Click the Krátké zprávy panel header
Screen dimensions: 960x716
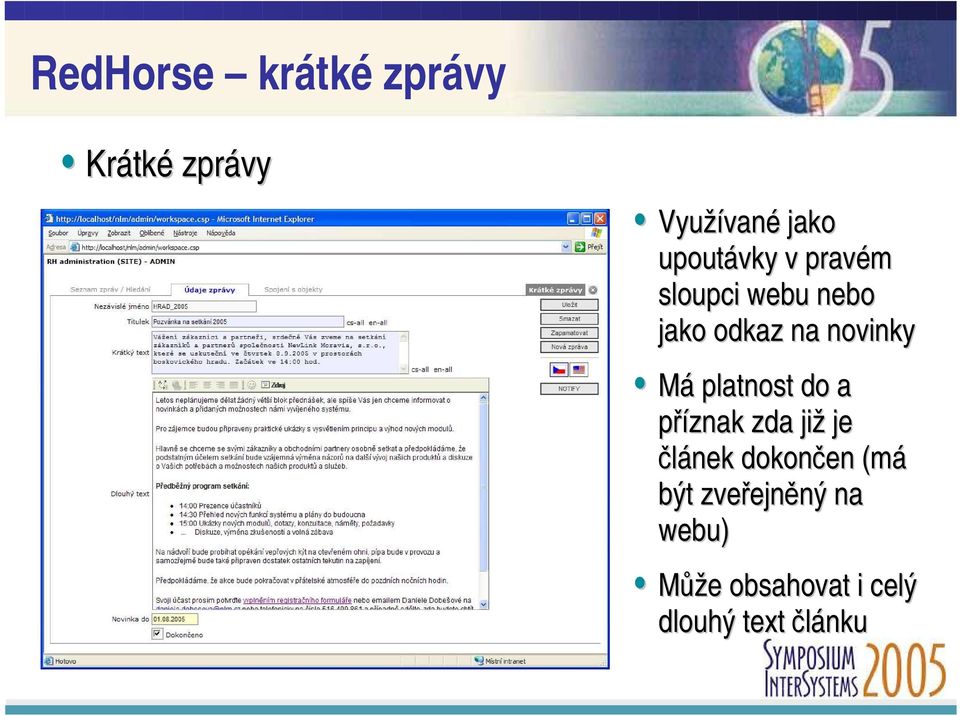point(555,290)
